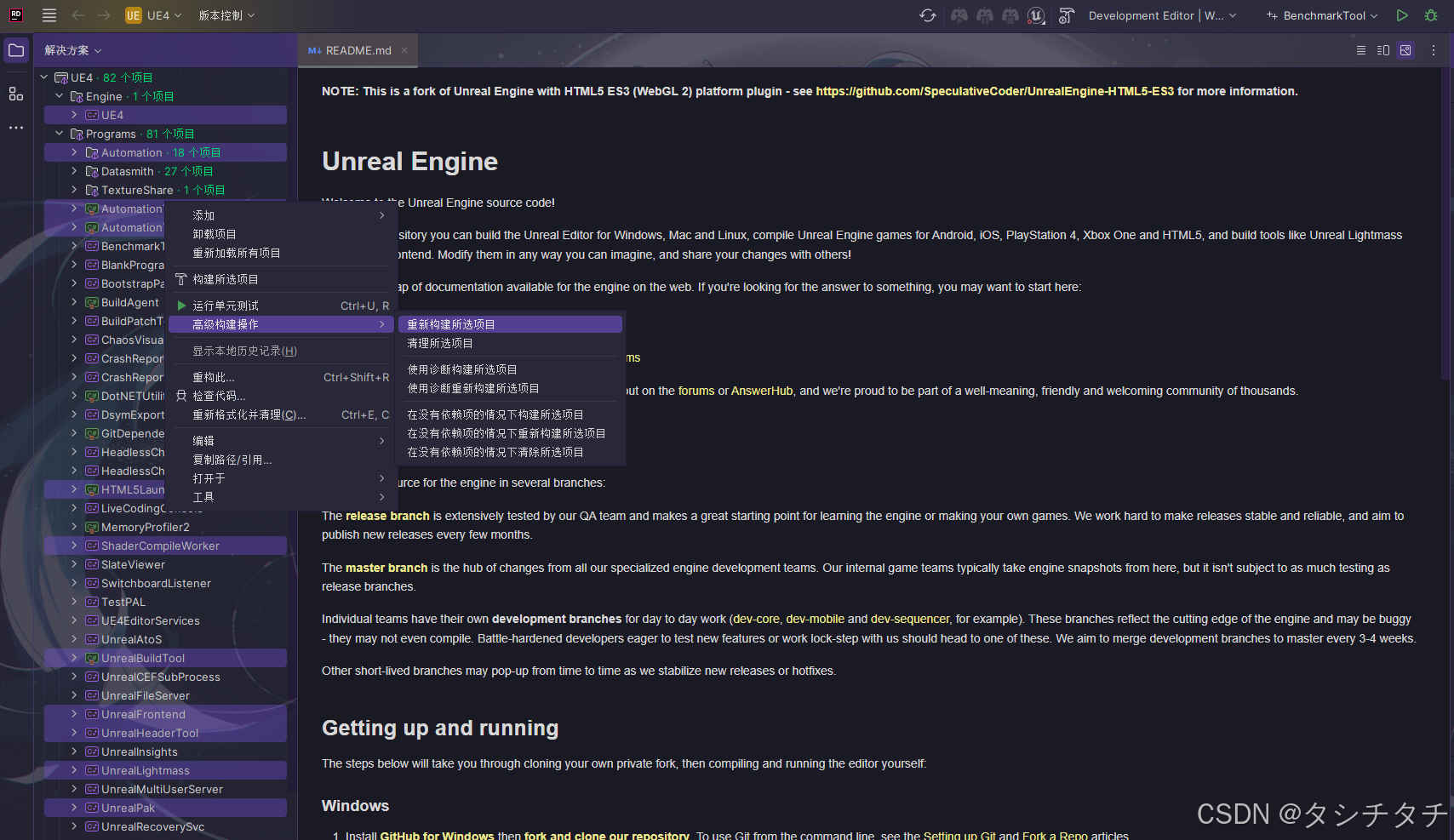Enable split editor and preview layout
1454x840 pixels.
(x=1382, y=50)
